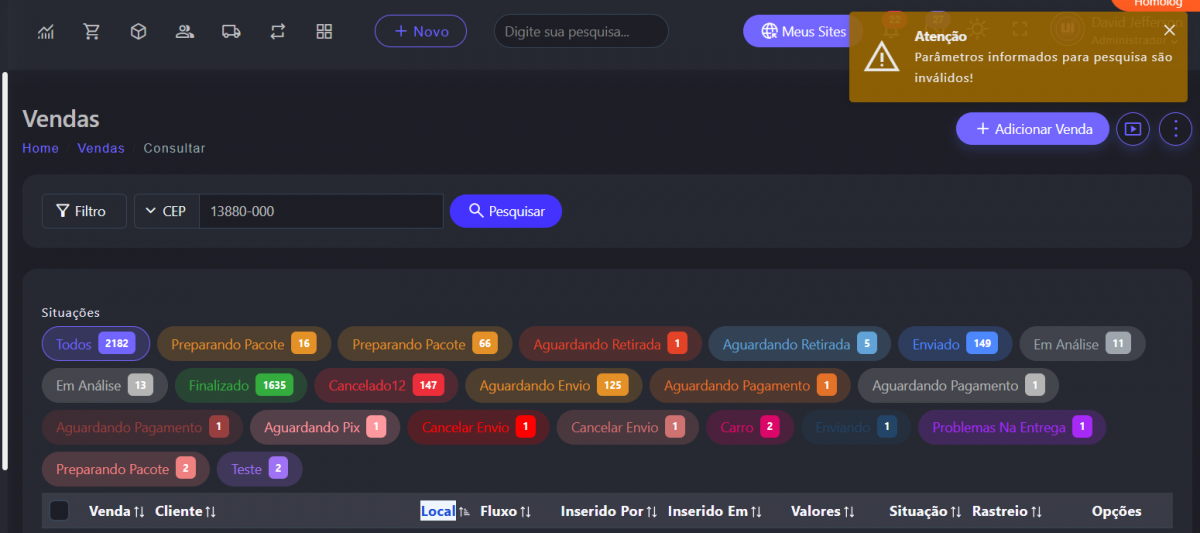Click the delivery truck icon
Screen dimensions: 1200x533
coord(231,31)
